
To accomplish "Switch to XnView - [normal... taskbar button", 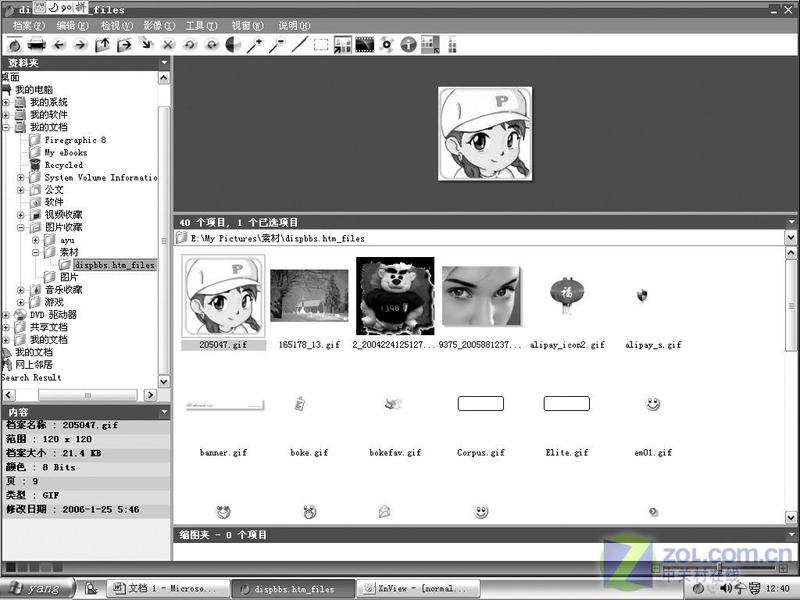I will click(x=418, y=589).
